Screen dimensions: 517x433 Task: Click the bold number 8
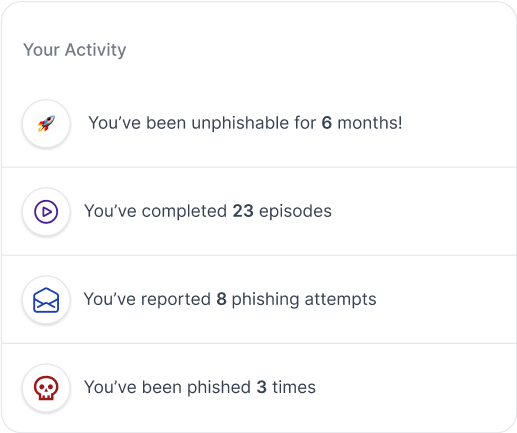click(x=221, y=299)
